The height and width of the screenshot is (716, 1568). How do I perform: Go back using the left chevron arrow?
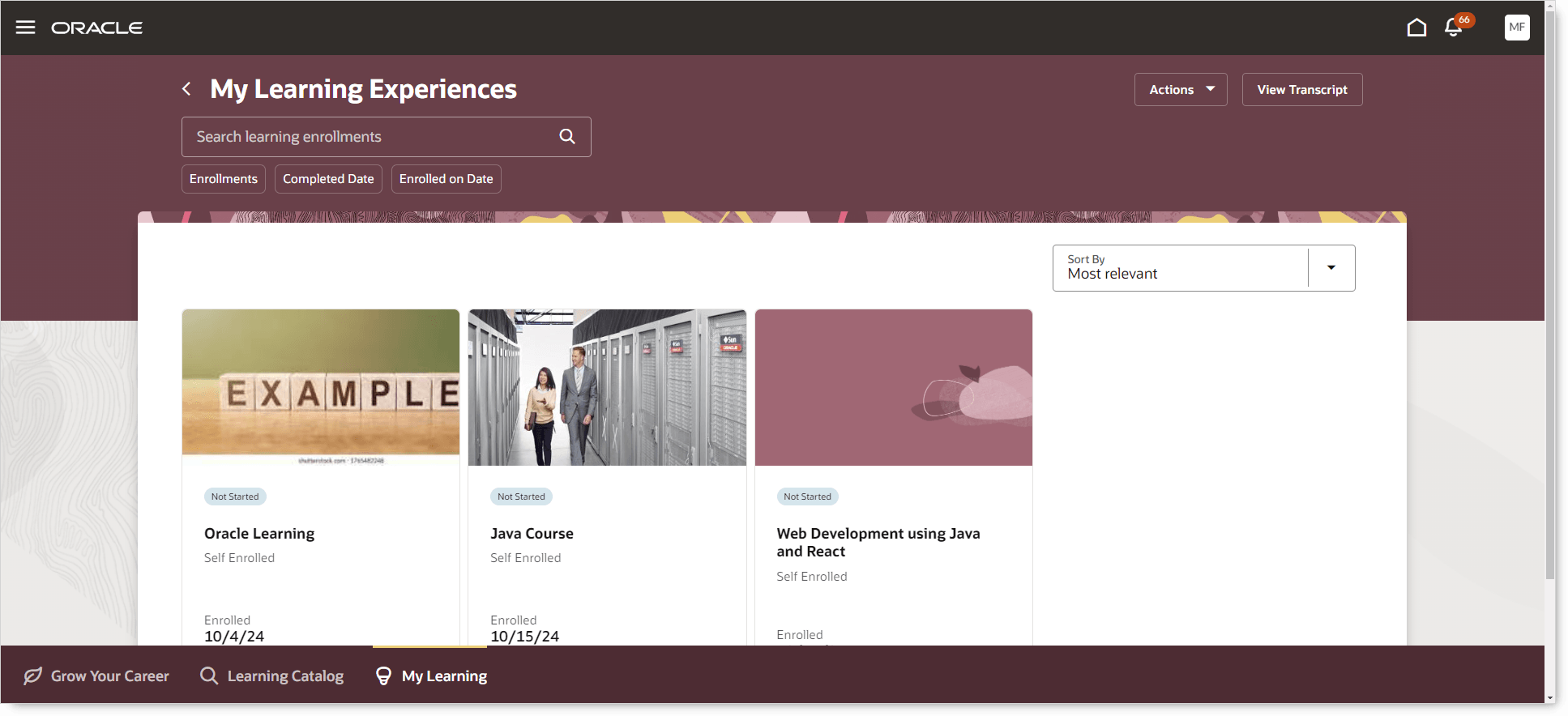[x=187, y=89]
